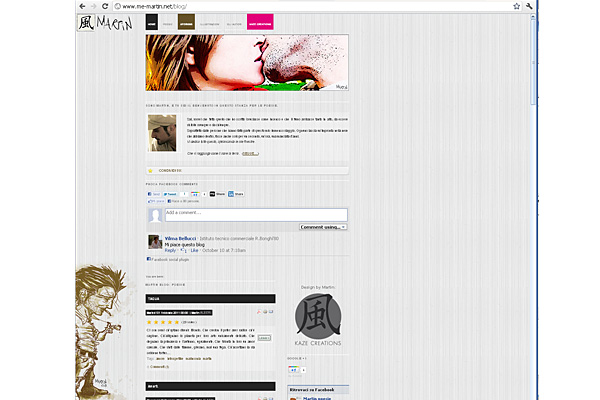Open the gray menu item before the pink tile
Image resolution: width=600 pixels, height=400 pixels.
click(234, 24)
